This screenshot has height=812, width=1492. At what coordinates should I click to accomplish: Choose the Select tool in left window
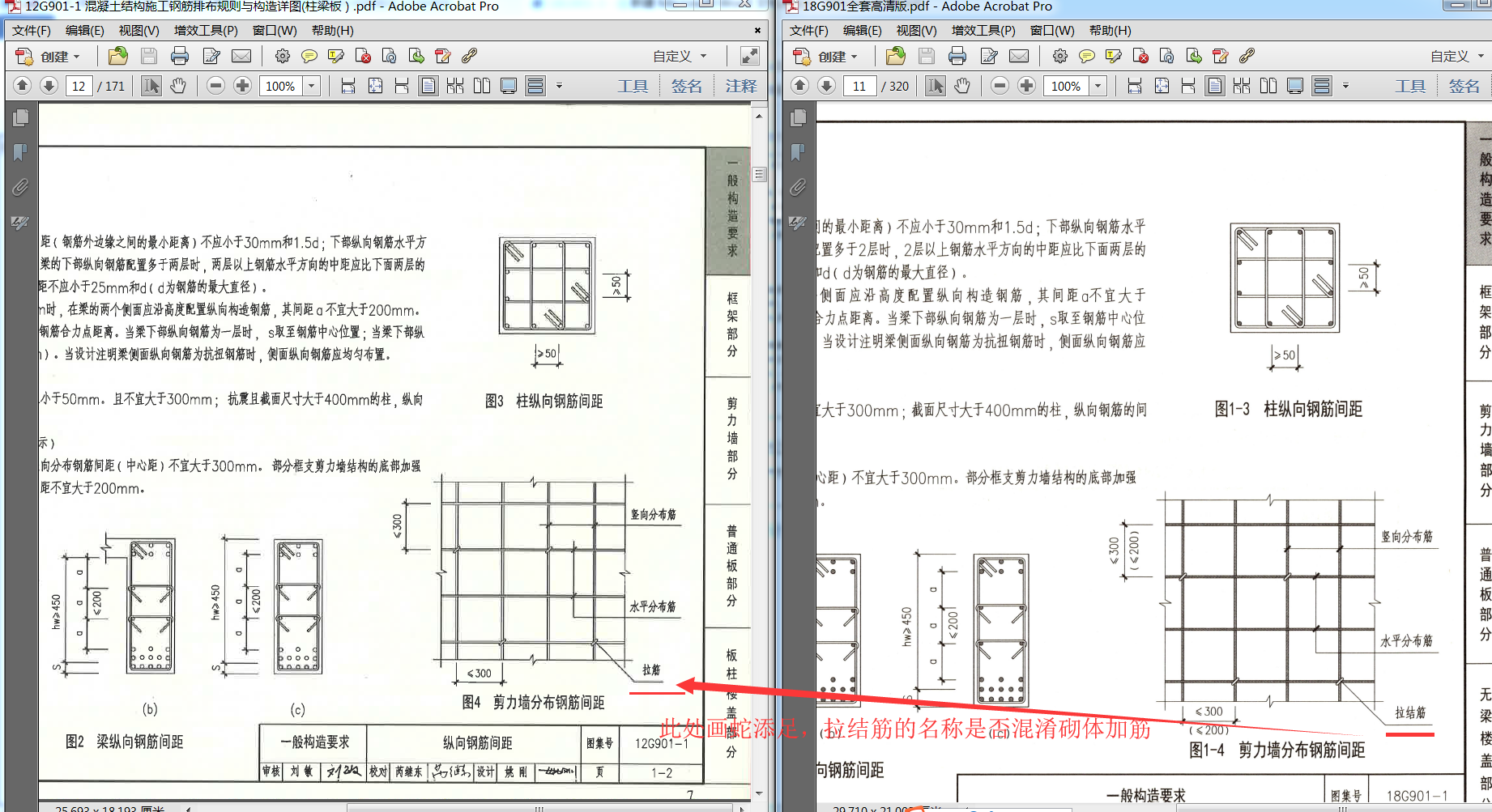(x=151, y=85)
